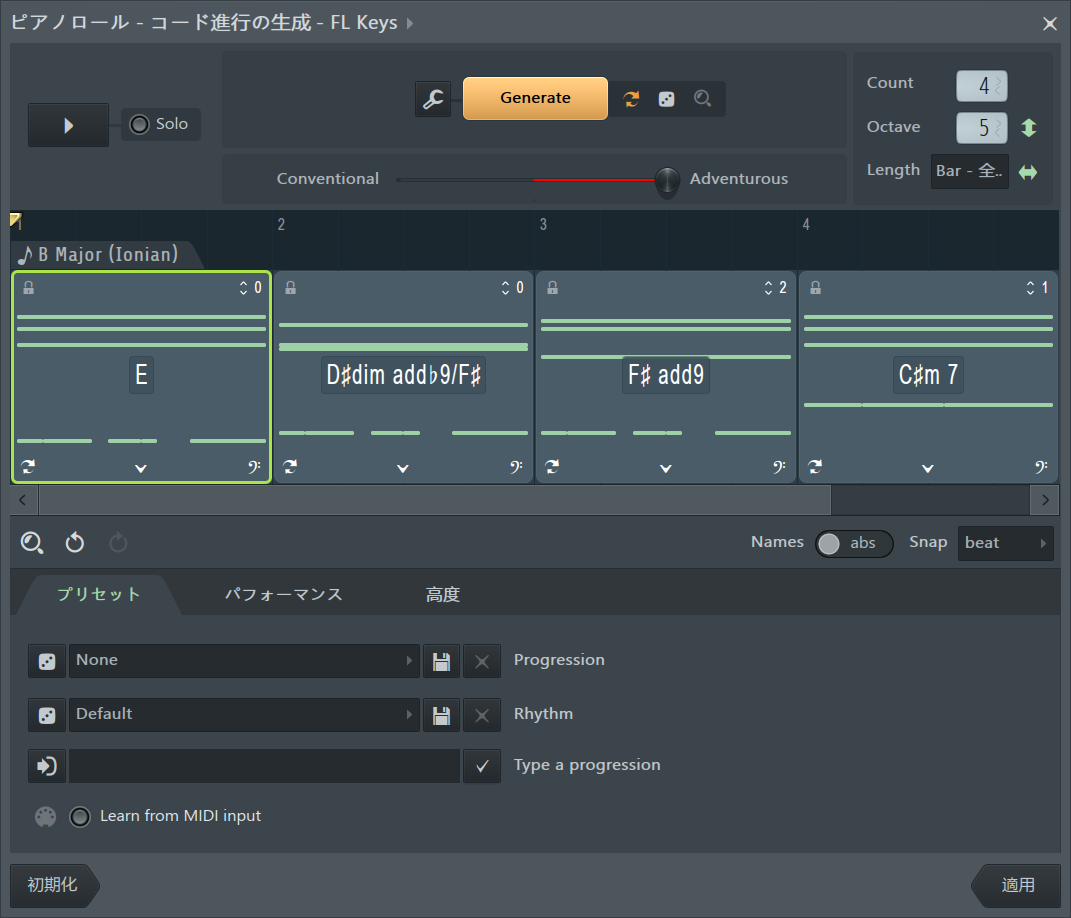Click the regenerate icon on F♯ add9 chord

tap(552, 467)
